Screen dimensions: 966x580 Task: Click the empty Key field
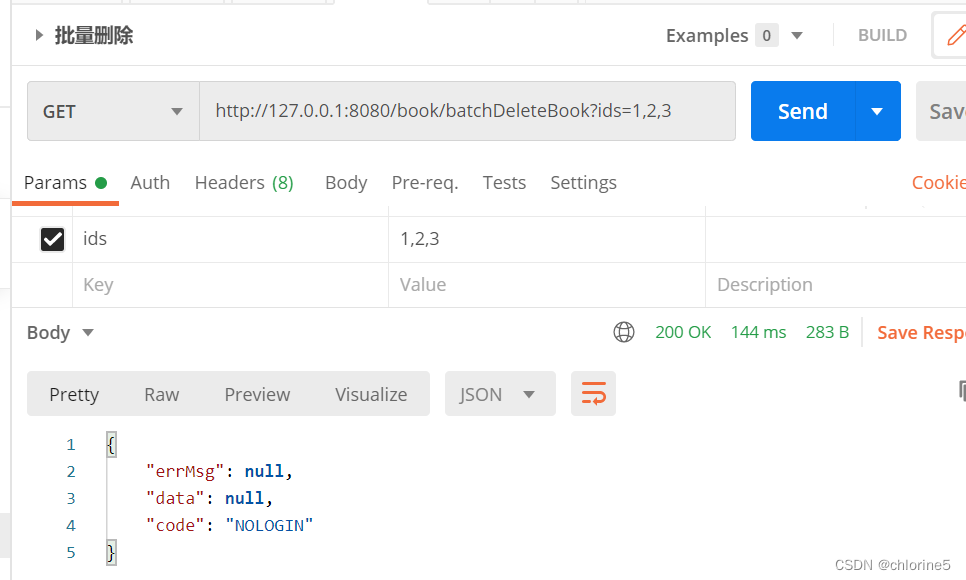(230, 285)
